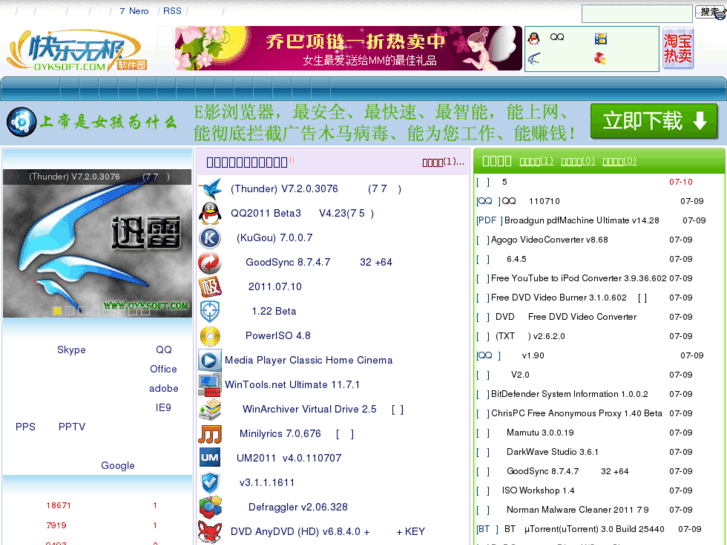727x545 pixels.
Task: Click the search button beside the search box
Action: coord(710,12)
